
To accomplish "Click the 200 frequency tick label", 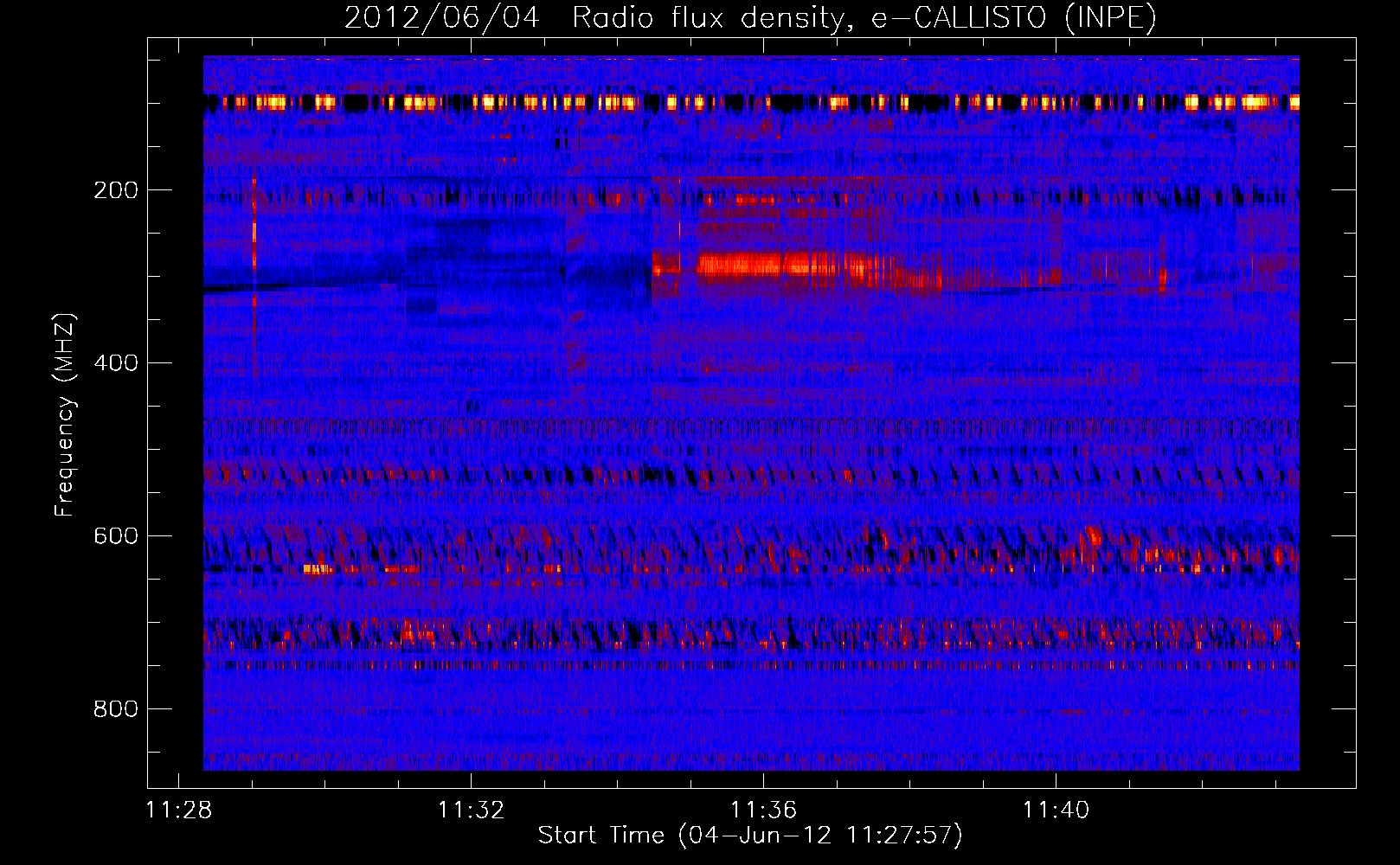I will point(116,190).
